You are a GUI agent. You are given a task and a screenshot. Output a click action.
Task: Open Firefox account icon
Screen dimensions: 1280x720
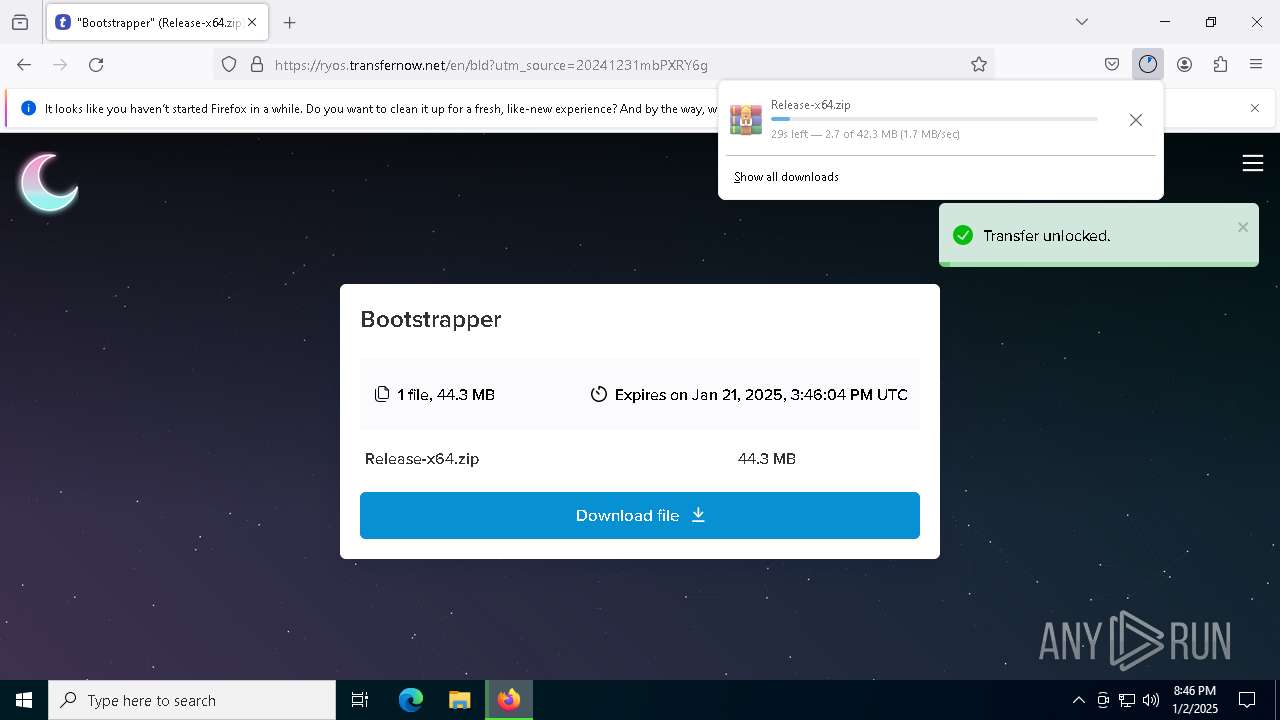click(1184, 64)
